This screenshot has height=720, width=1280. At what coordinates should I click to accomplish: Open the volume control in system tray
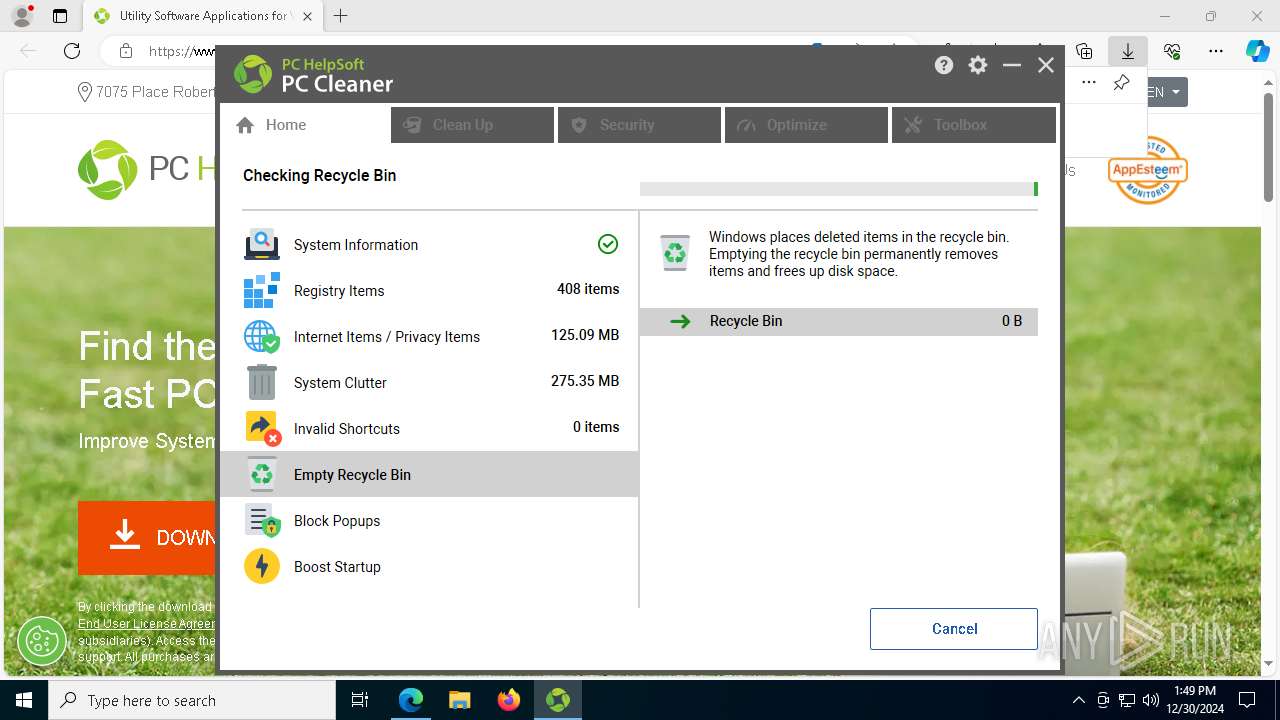point(1151,700)
